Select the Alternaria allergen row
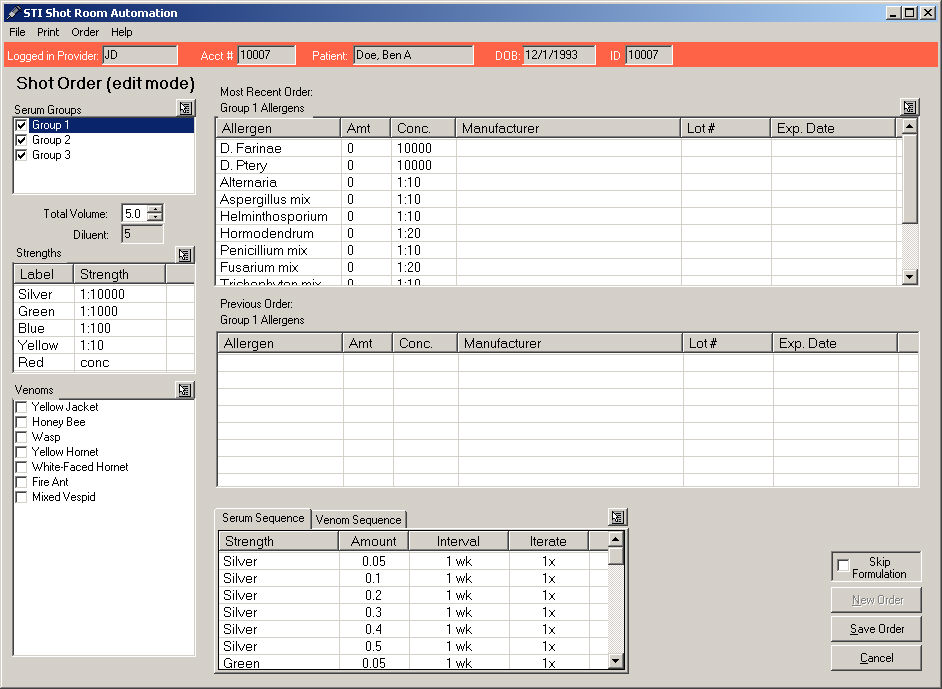942x689 pixels. (x=559, y=183)
